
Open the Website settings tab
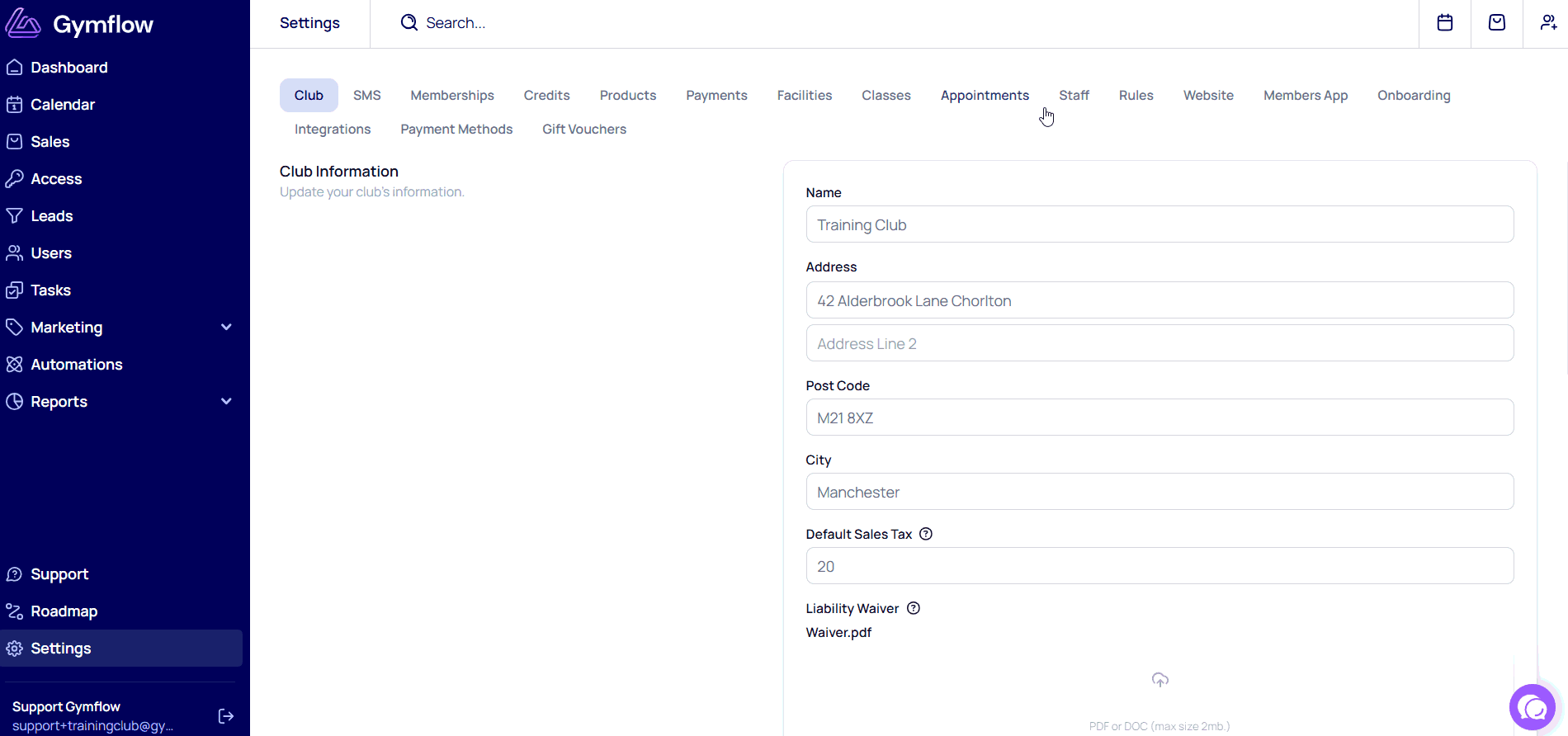[x=1209, y=96]
